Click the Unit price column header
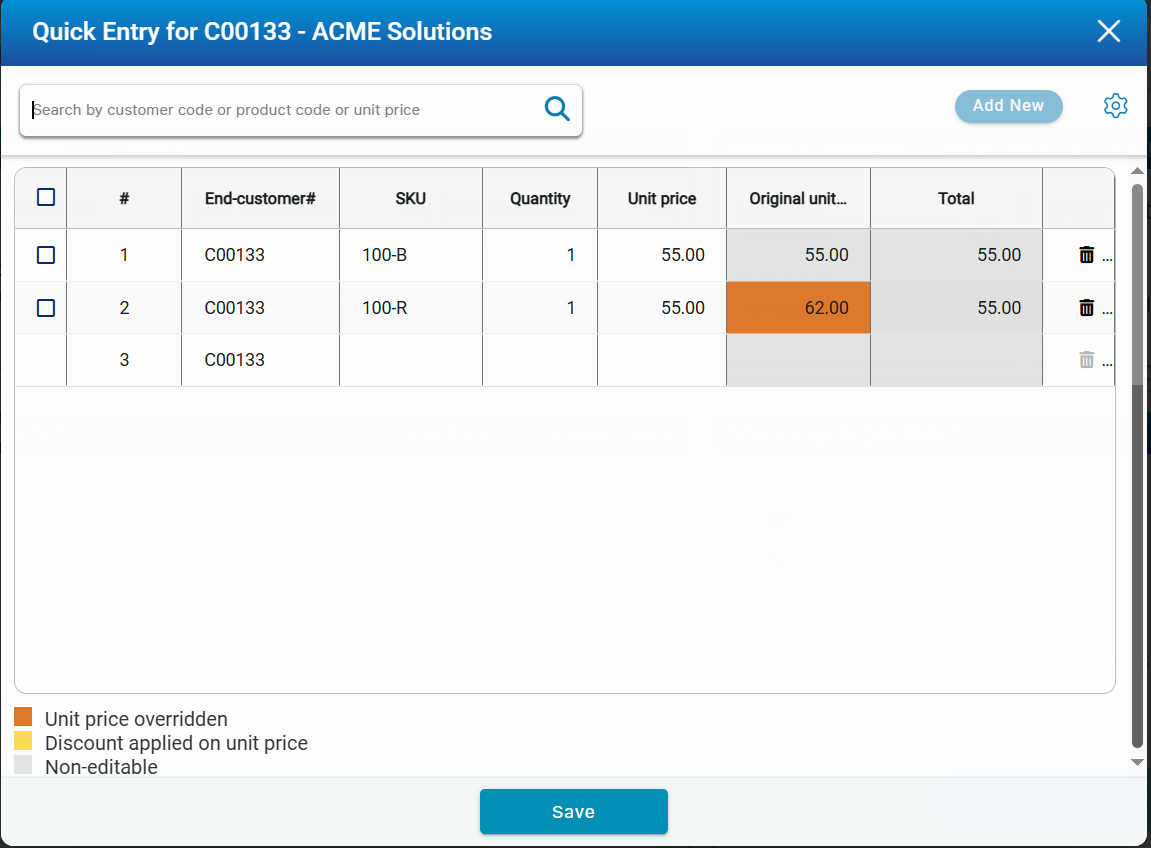Viewport: 1151px width, 848px height. tap(661, 198)
